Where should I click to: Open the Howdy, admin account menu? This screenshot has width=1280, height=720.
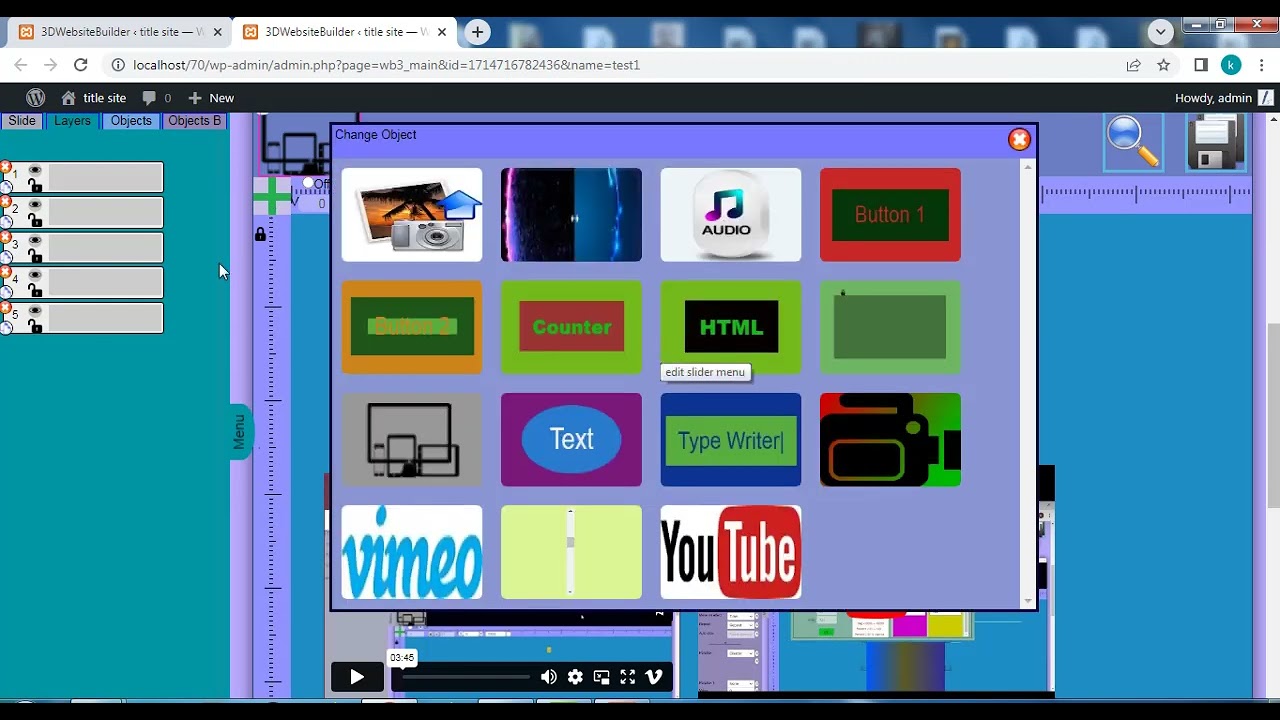(x=1224, y=98)
